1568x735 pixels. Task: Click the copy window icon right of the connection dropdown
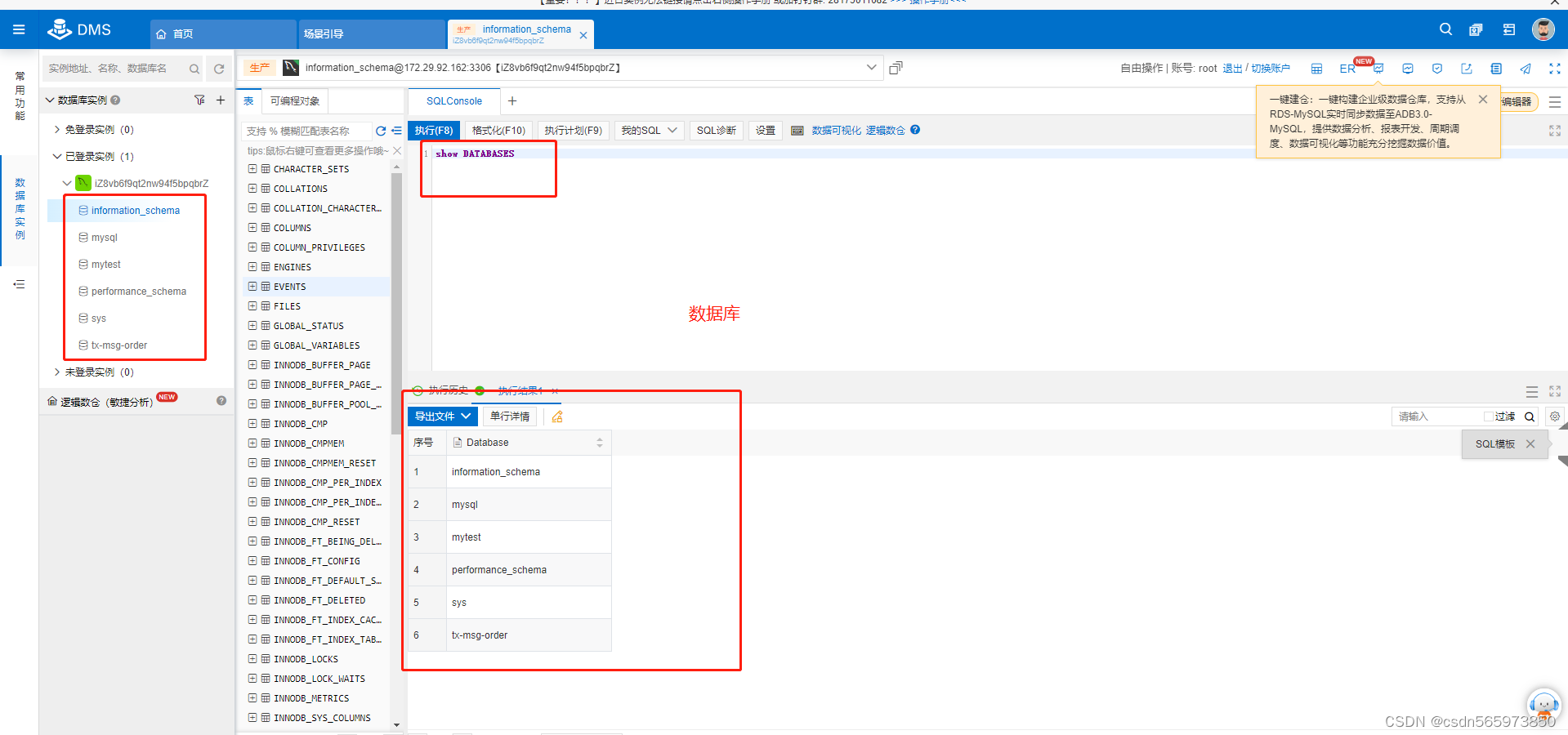(x=896, y=68)
